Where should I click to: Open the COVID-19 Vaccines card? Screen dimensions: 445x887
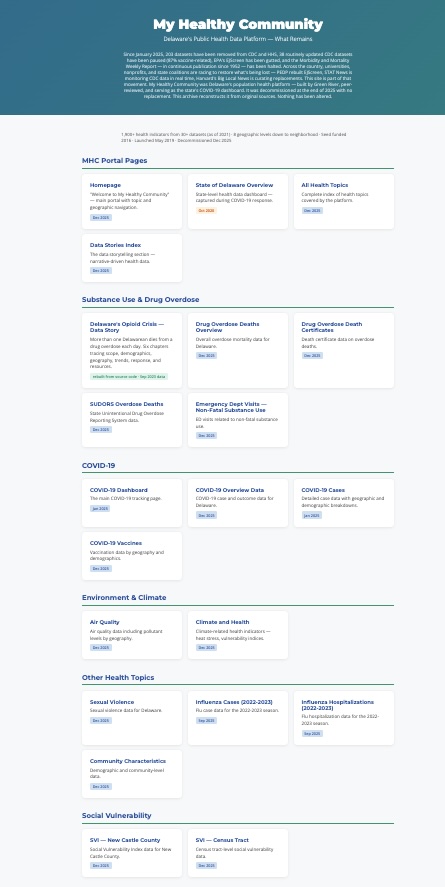click(132, 556)
